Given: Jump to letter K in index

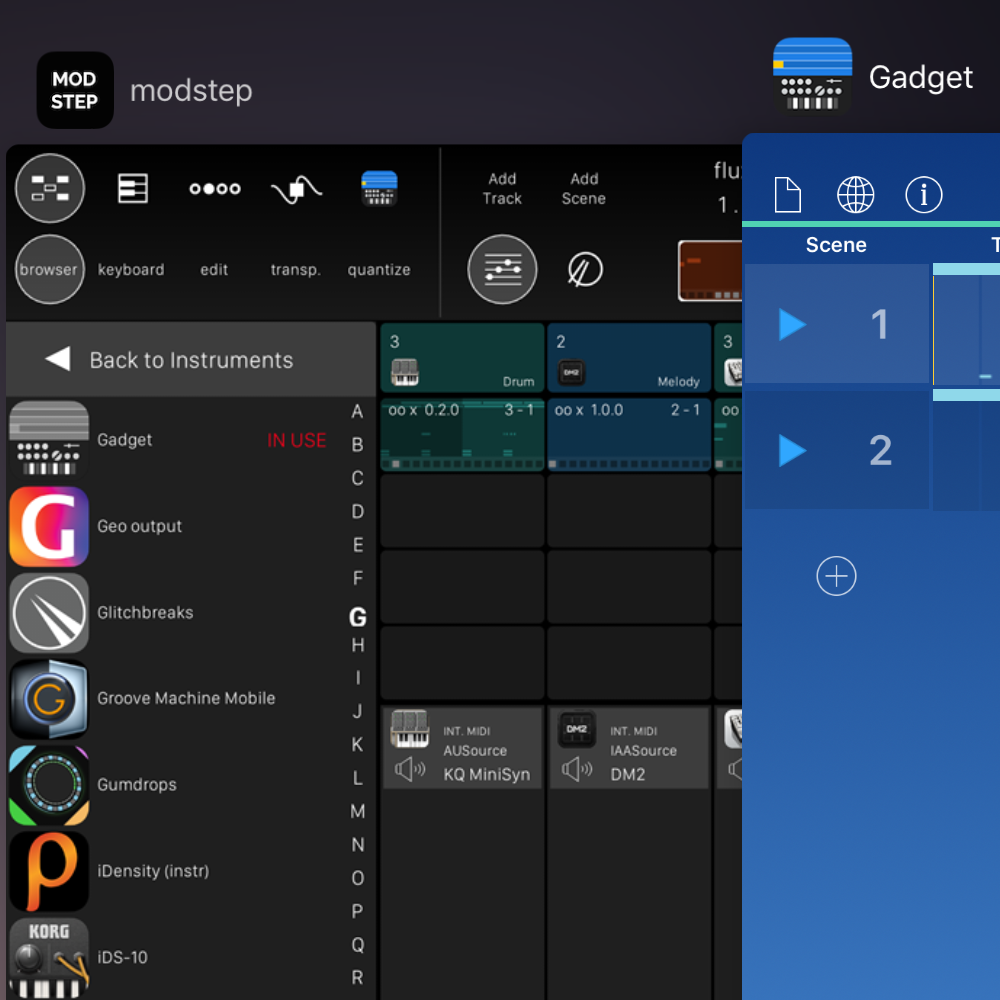Looking at the screenshot, I should 358,744.
